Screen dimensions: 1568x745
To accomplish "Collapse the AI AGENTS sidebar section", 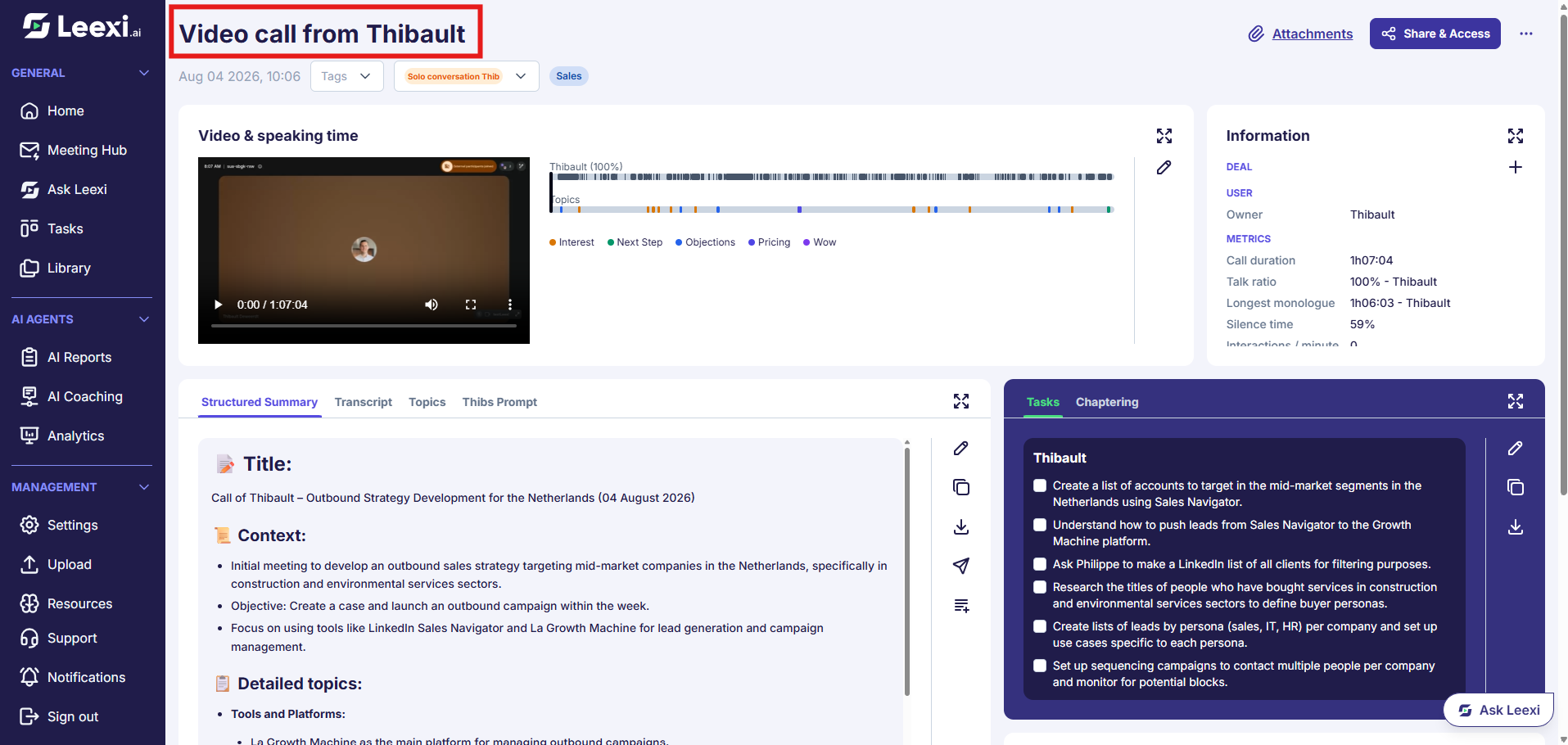I will coord(144,319).
